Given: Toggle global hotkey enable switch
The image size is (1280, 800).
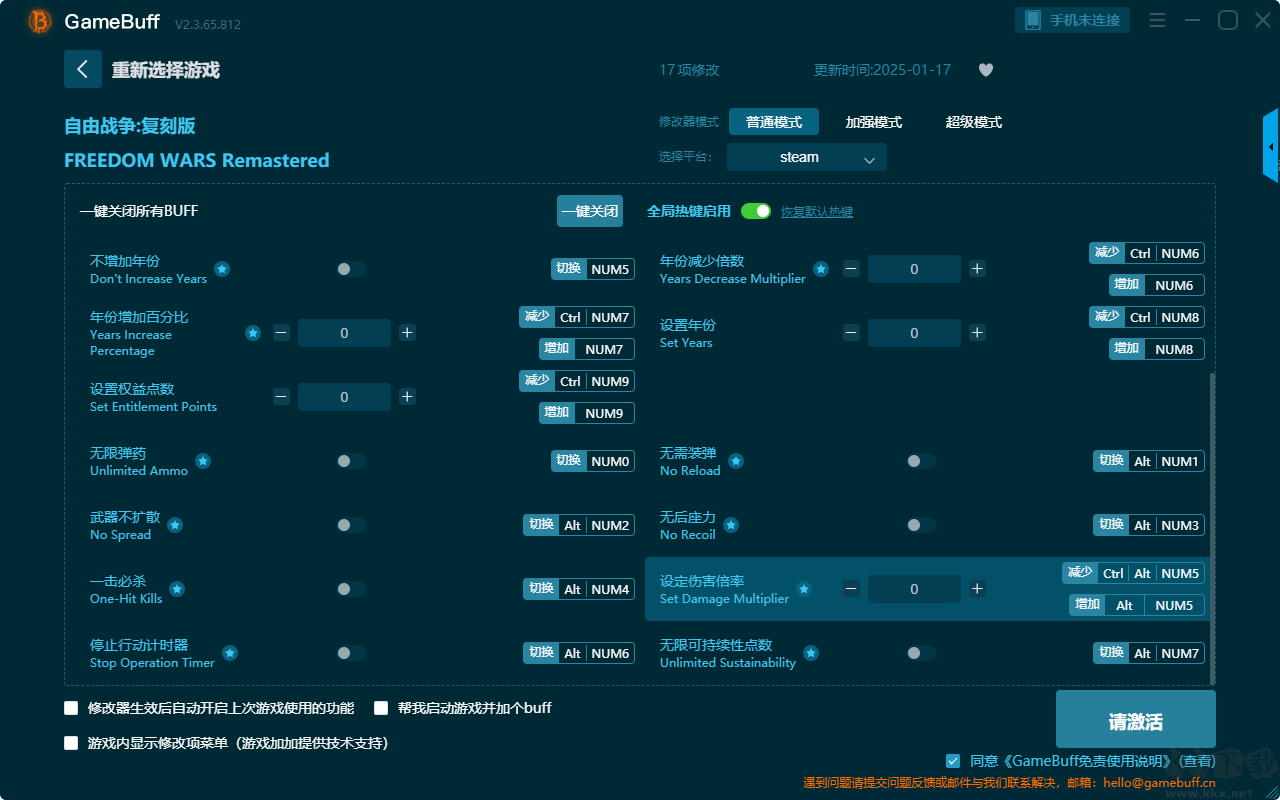Looking at the screenshot, I should pos(756,211).
